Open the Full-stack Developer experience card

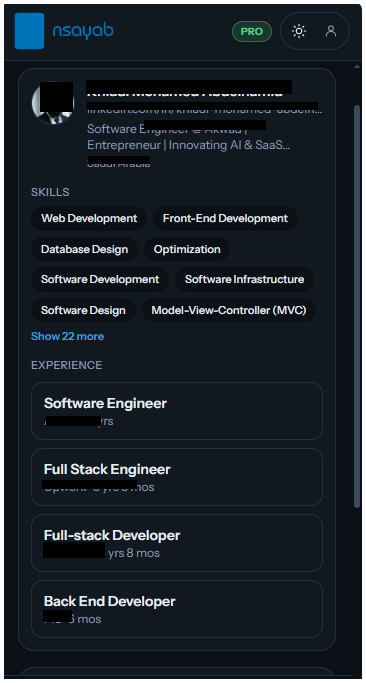click(177, 543)
